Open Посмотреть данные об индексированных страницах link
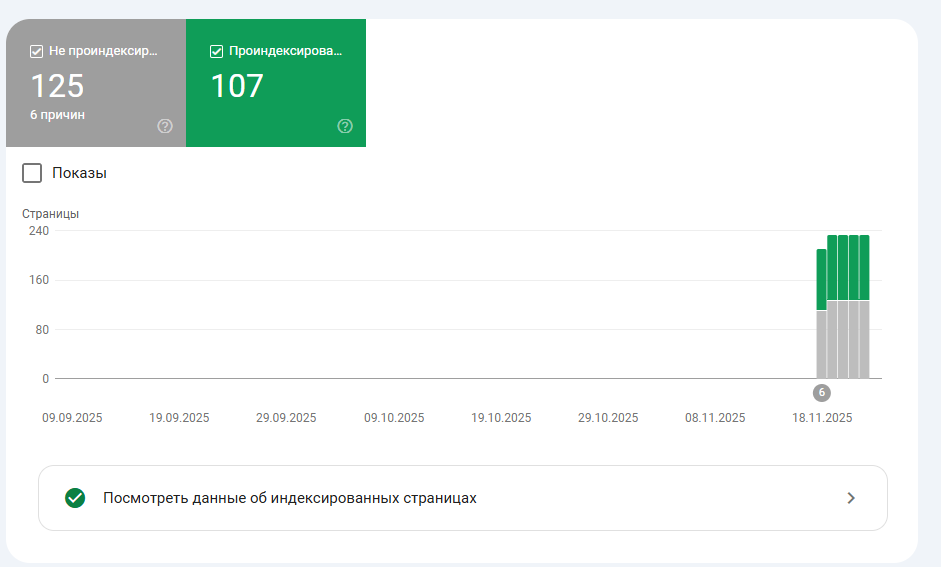Screen dimensions: 941x567 pyautogui.click(x=290, y=498)
